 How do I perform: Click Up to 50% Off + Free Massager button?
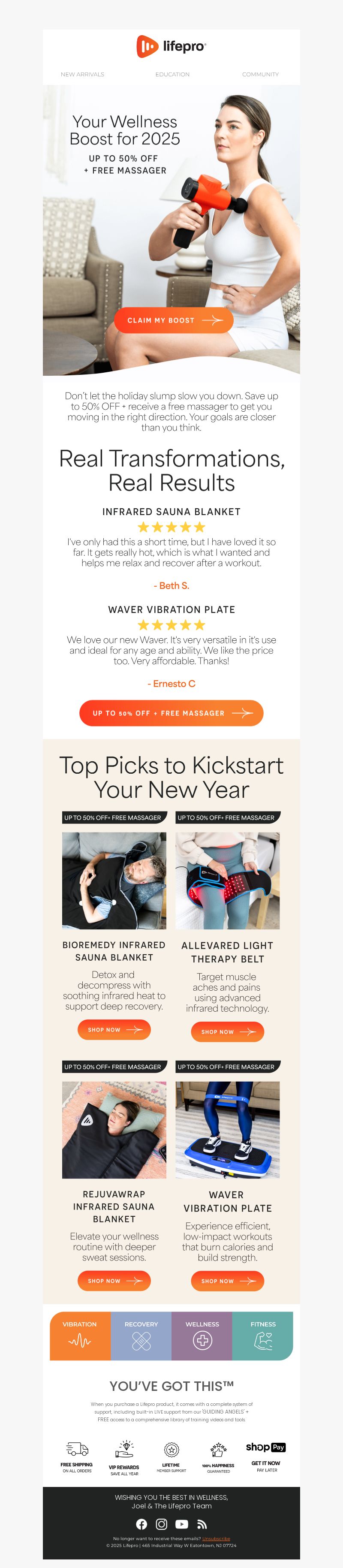click(x=171, y=713)
